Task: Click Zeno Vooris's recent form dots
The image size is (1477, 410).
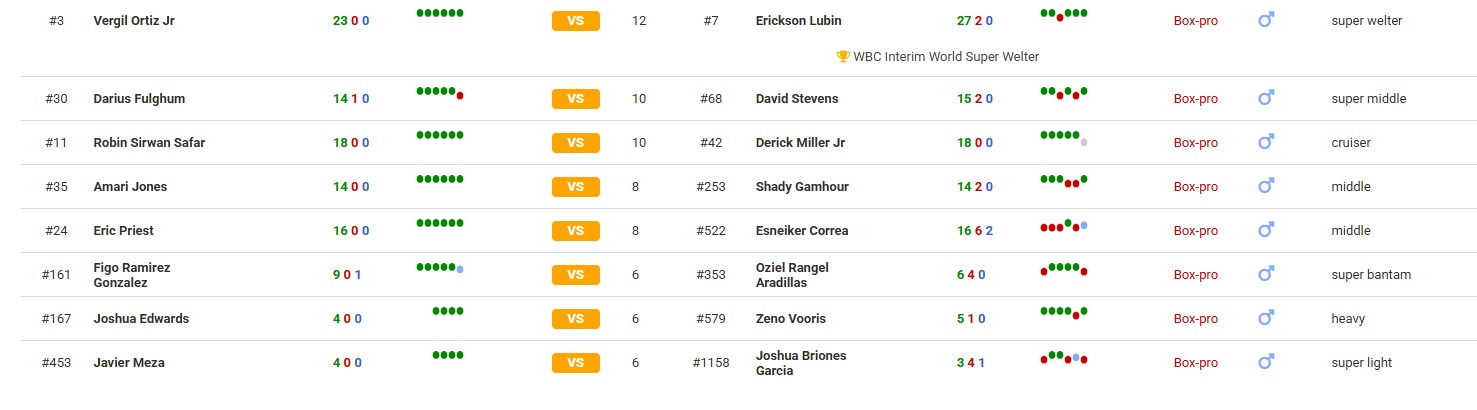Action: tap(1064, 312)
